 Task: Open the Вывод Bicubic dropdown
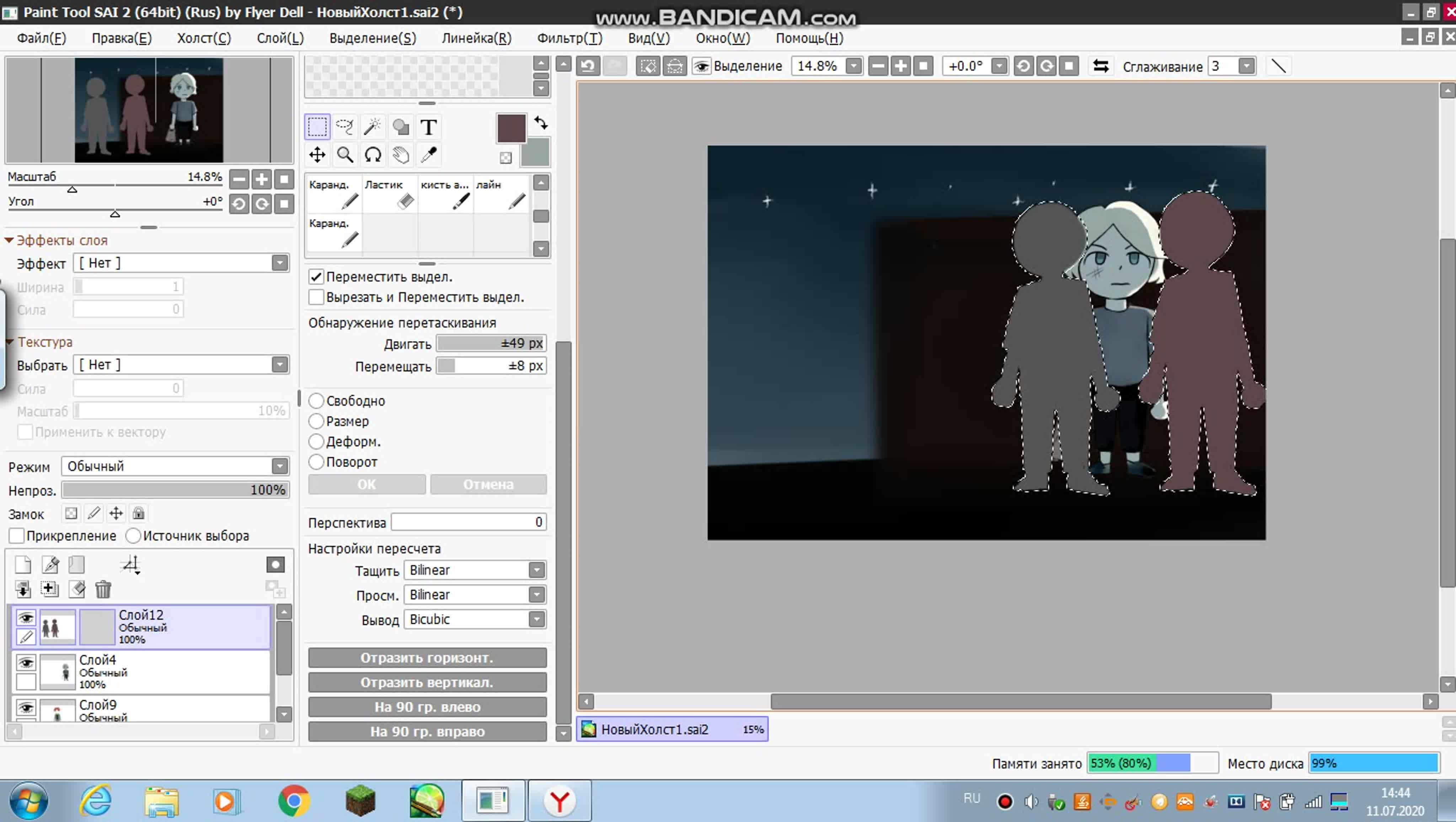pyautogui.click(x=475, y=619)
